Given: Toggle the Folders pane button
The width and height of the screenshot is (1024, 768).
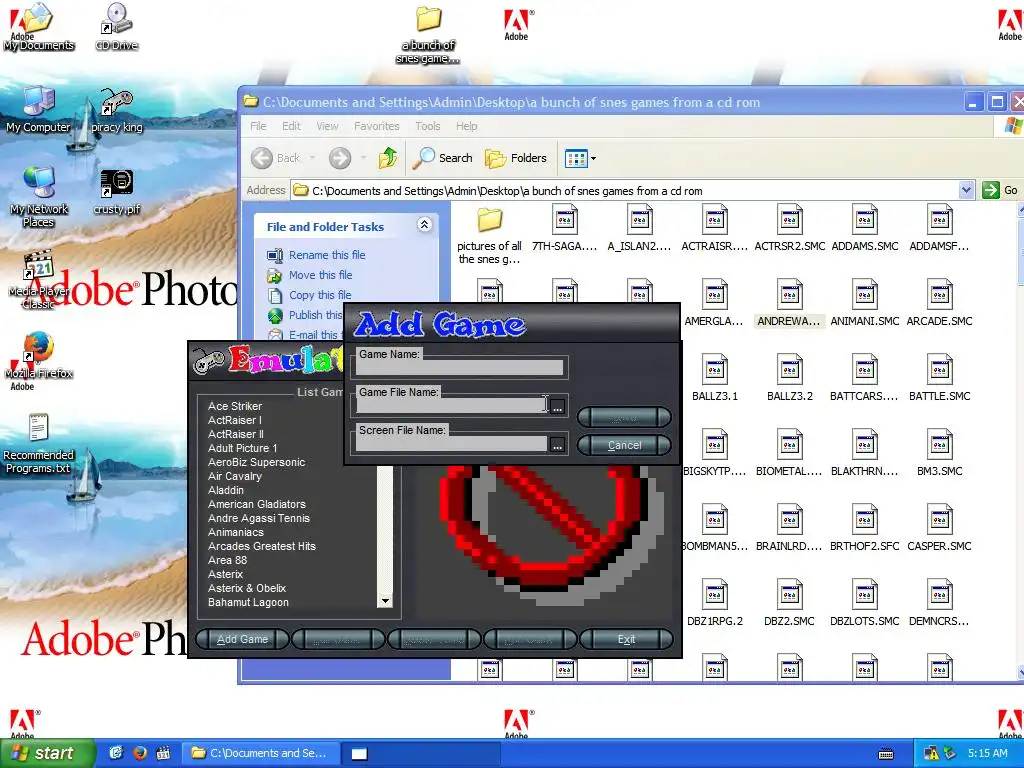Looking at the screenshot, I should click(516, 158).
